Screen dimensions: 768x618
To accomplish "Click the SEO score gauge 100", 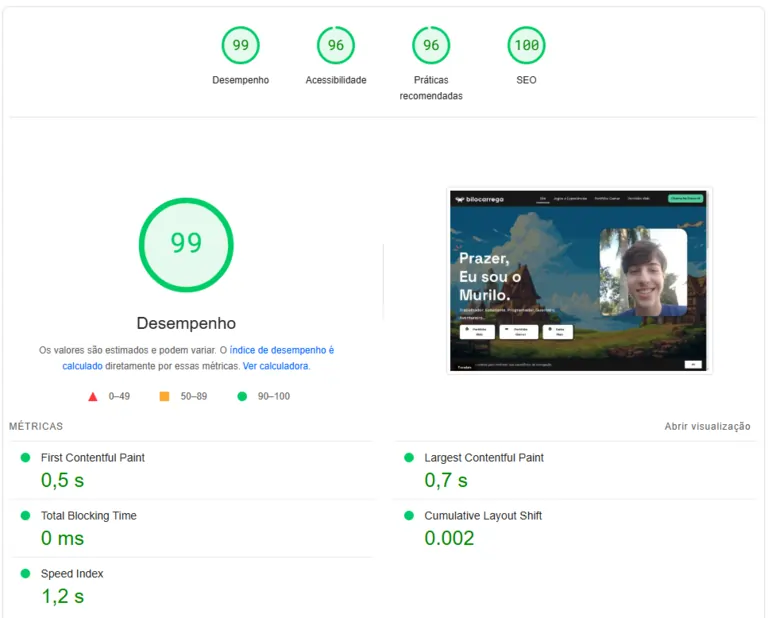I will [x=526, y=45].
